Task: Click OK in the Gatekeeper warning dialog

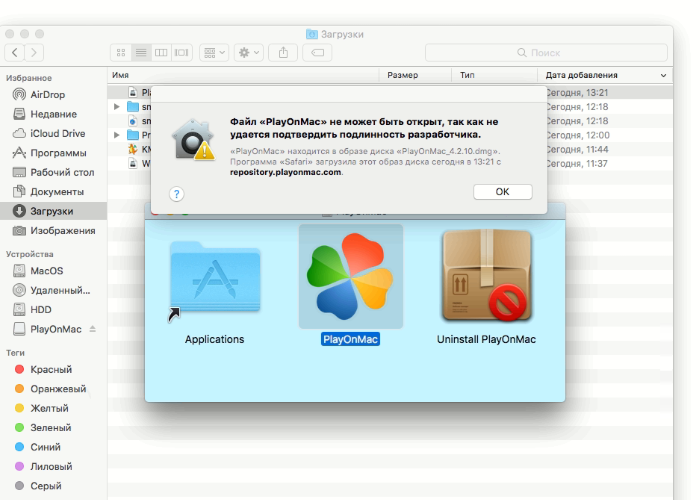Action: [502, 192]
